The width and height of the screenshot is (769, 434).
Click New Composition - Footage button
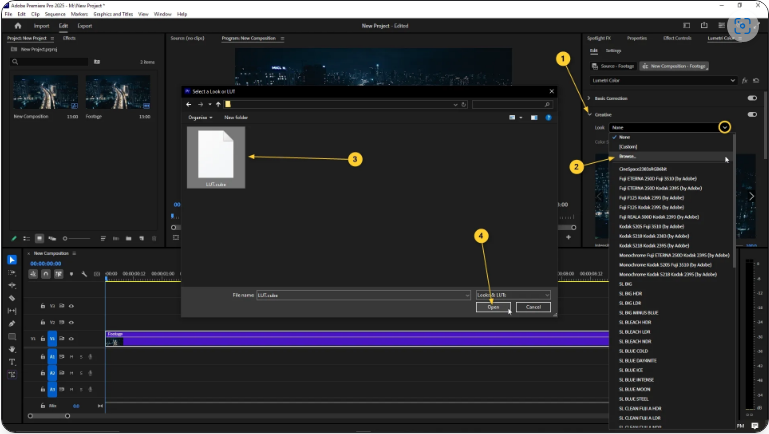pyautogui.click(x=674, y=66)
